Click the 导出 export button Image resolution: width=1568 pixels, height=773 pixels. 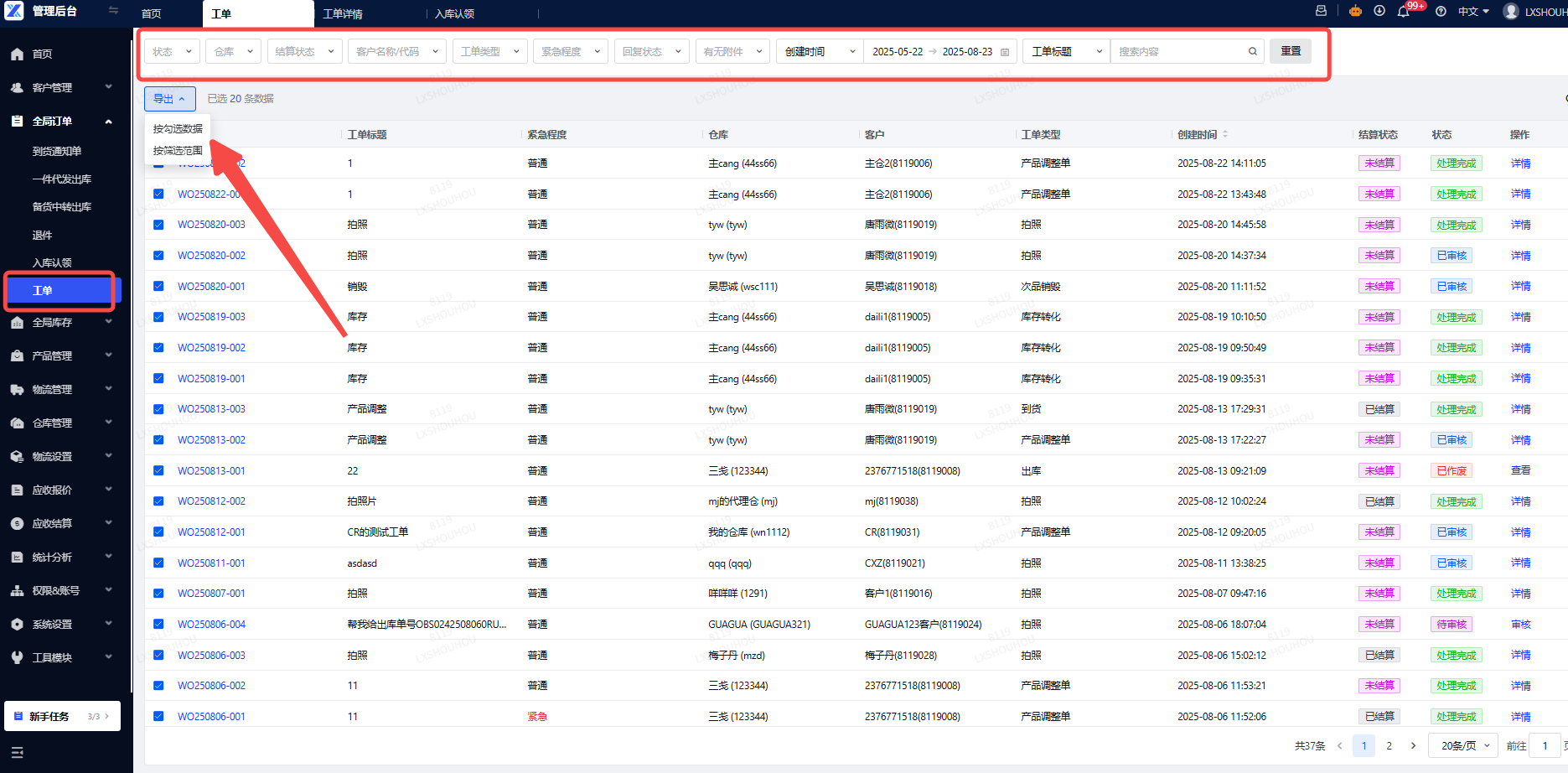pyautogui.click(x=169, y=99)
